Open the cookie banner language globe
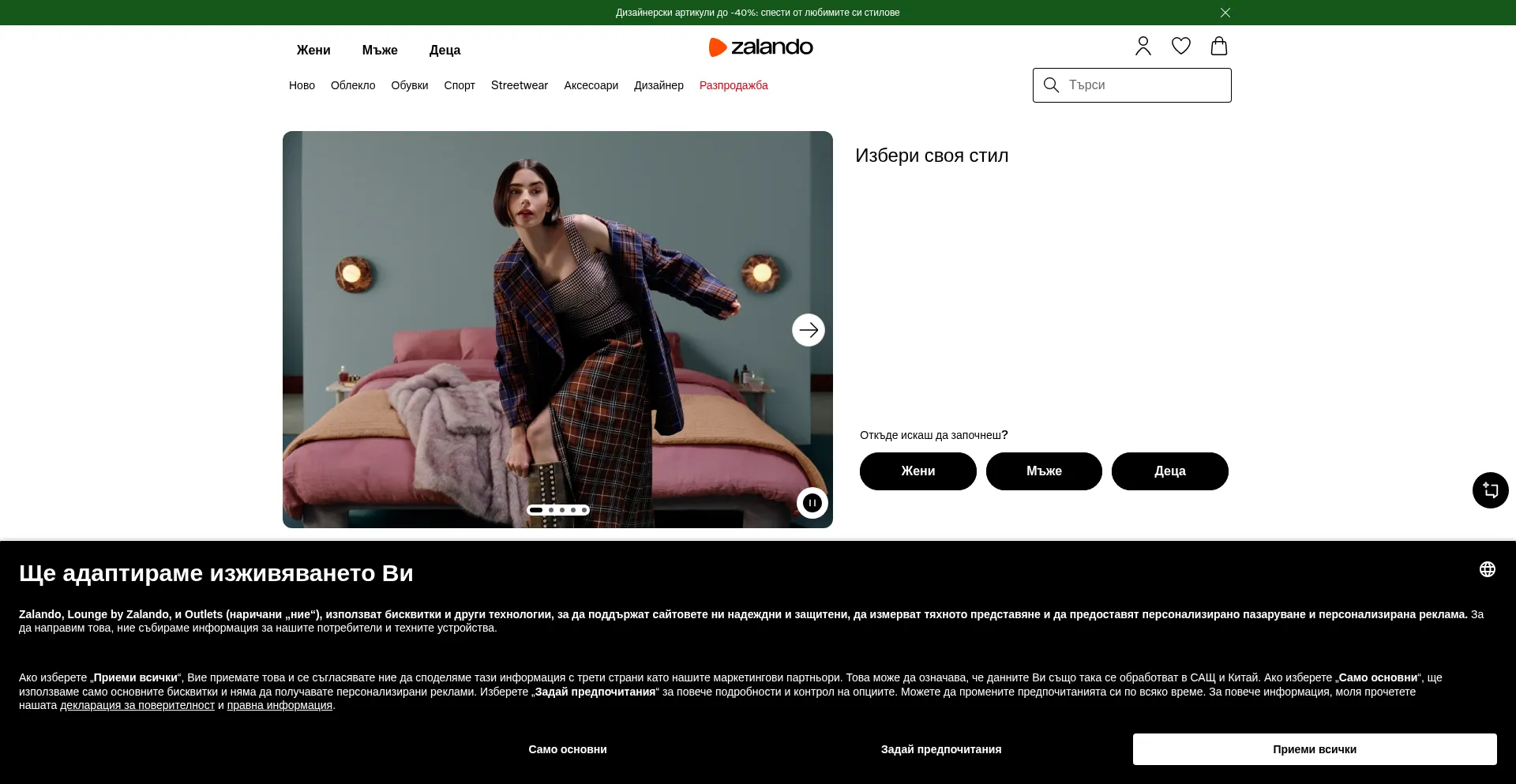Viewport: 1516px width, 784px height. (1488, 569)
